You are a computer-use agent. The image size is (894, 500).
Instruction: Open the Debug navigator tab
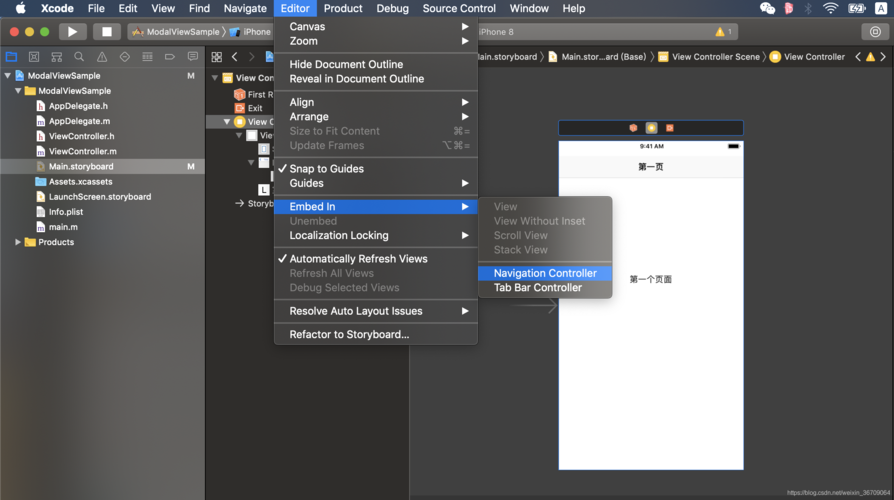(x=147, y=56)
